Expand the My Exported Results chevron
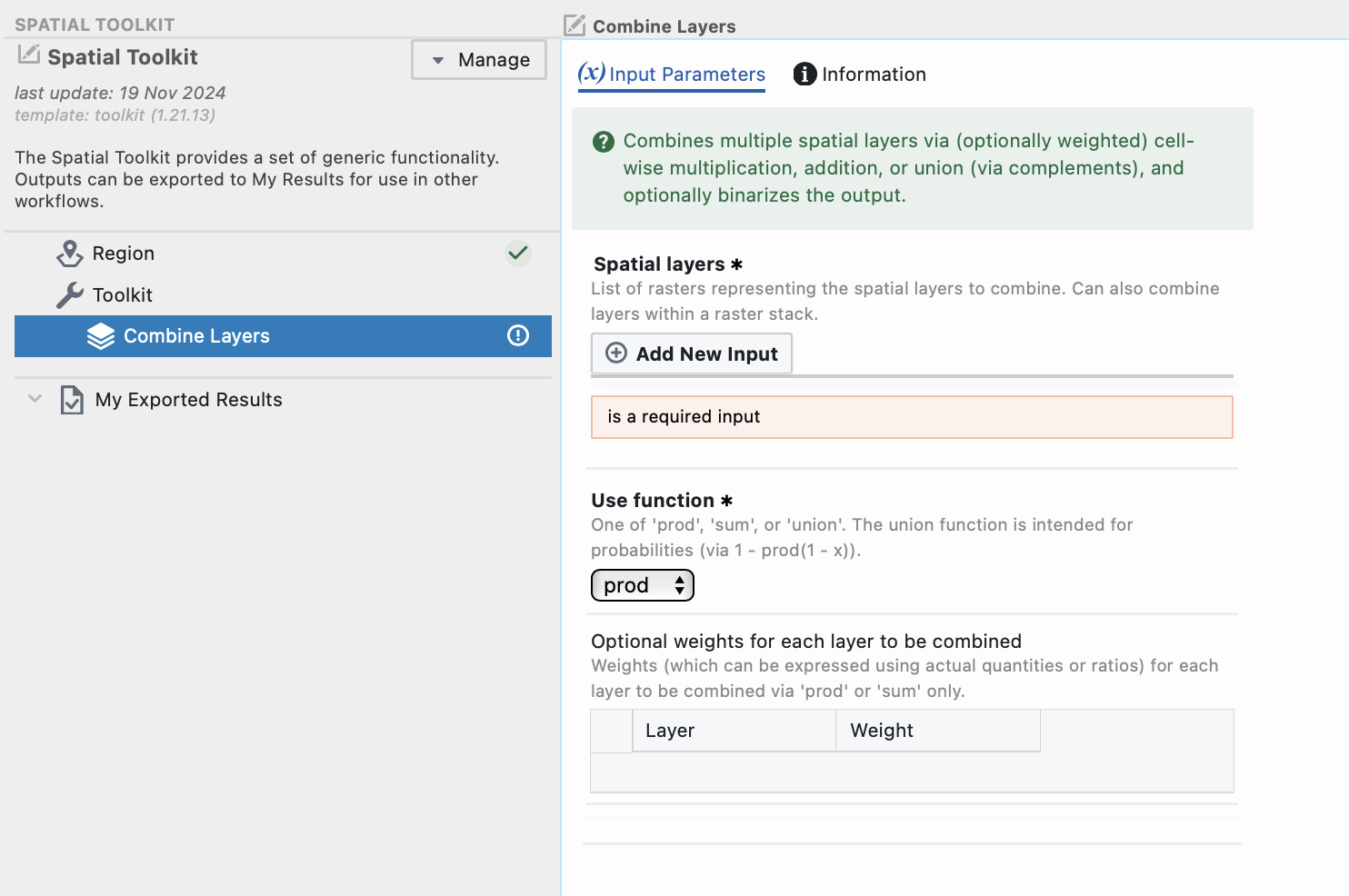 pos(35,398)
